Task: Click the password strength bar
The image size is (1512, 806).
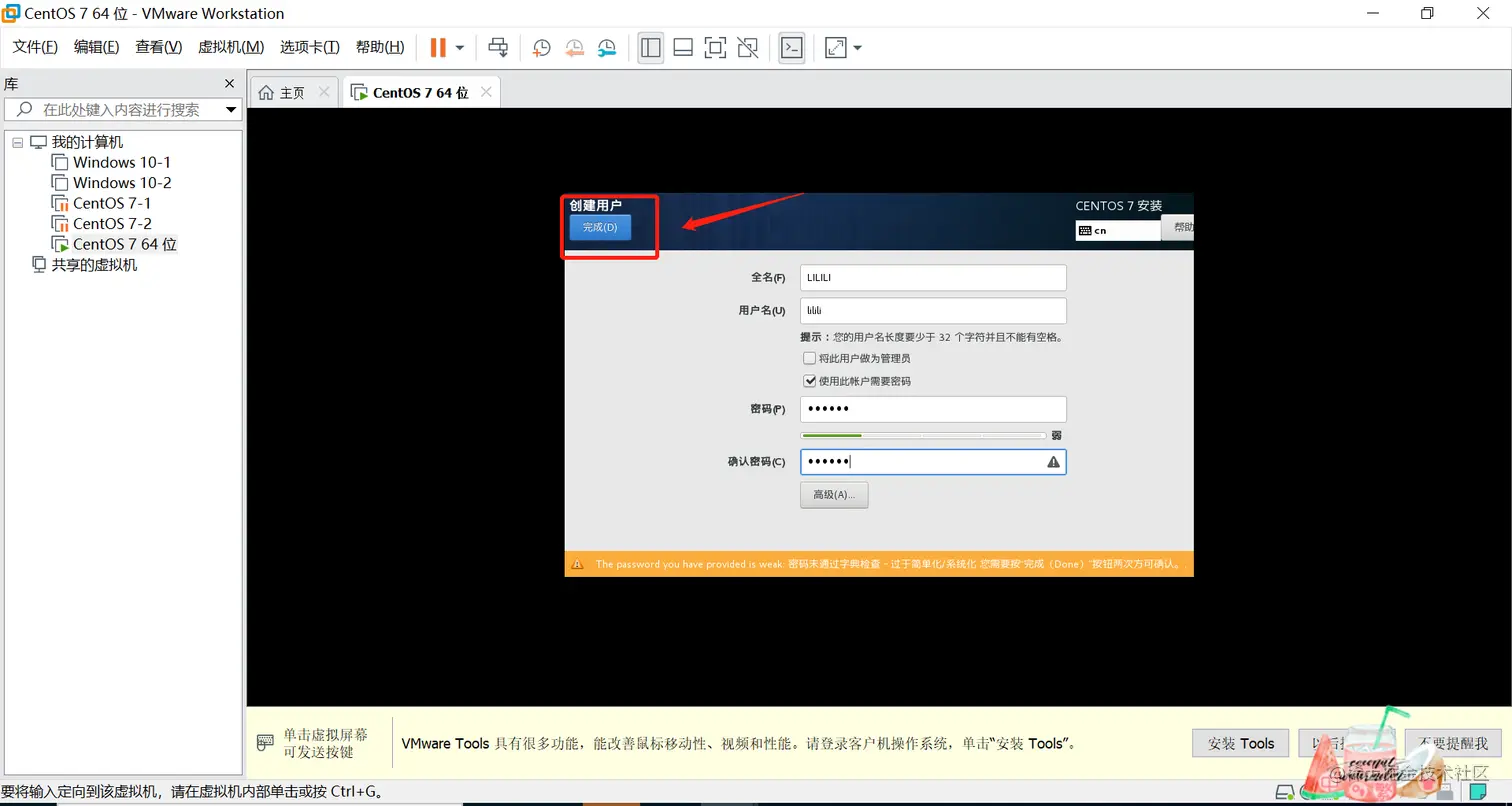Action: click(x=923, y=436)
